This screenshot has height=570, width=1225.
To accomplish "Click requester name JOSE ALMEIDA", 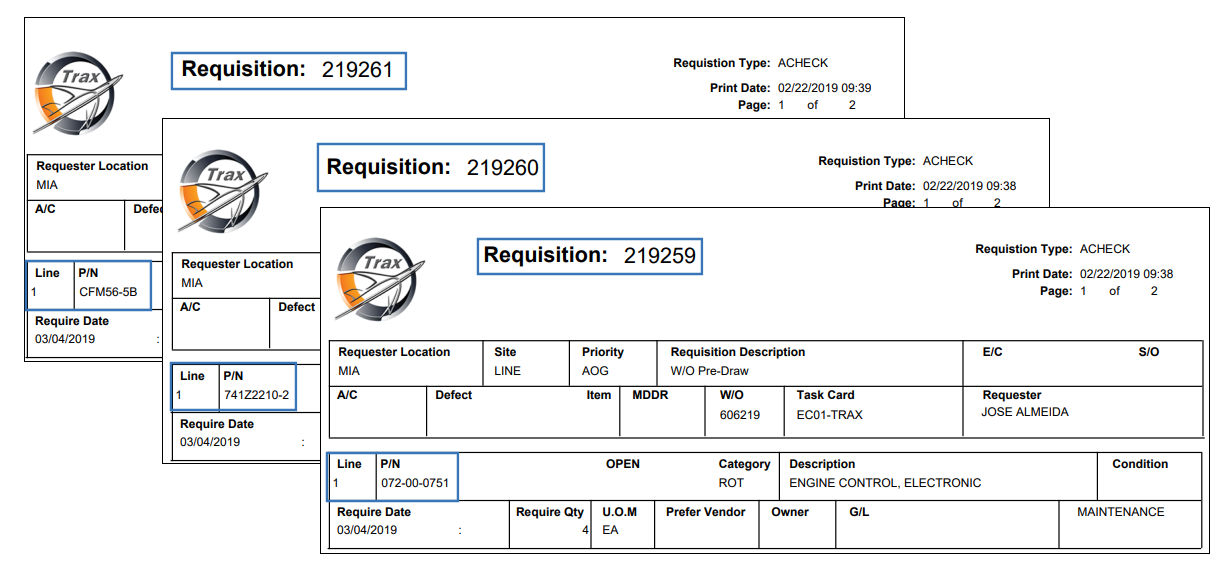I will point(1025,411).
